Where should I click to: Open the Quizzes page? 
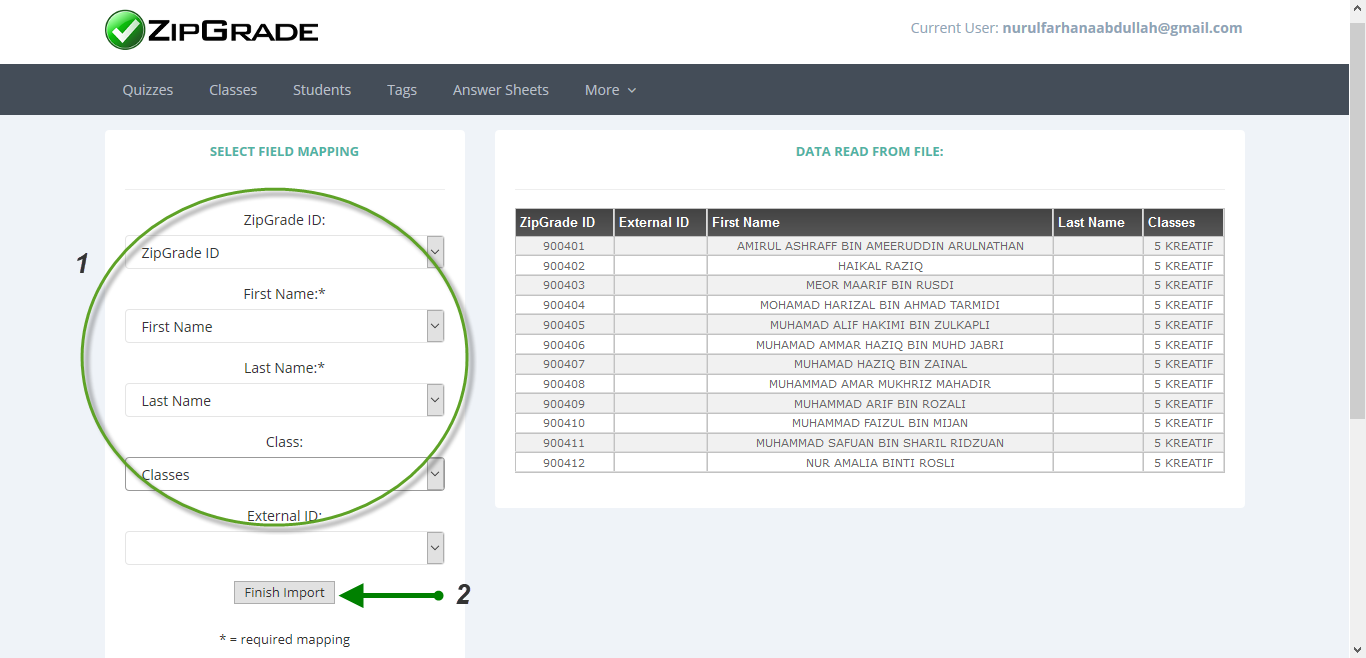(x=148, y=90)
